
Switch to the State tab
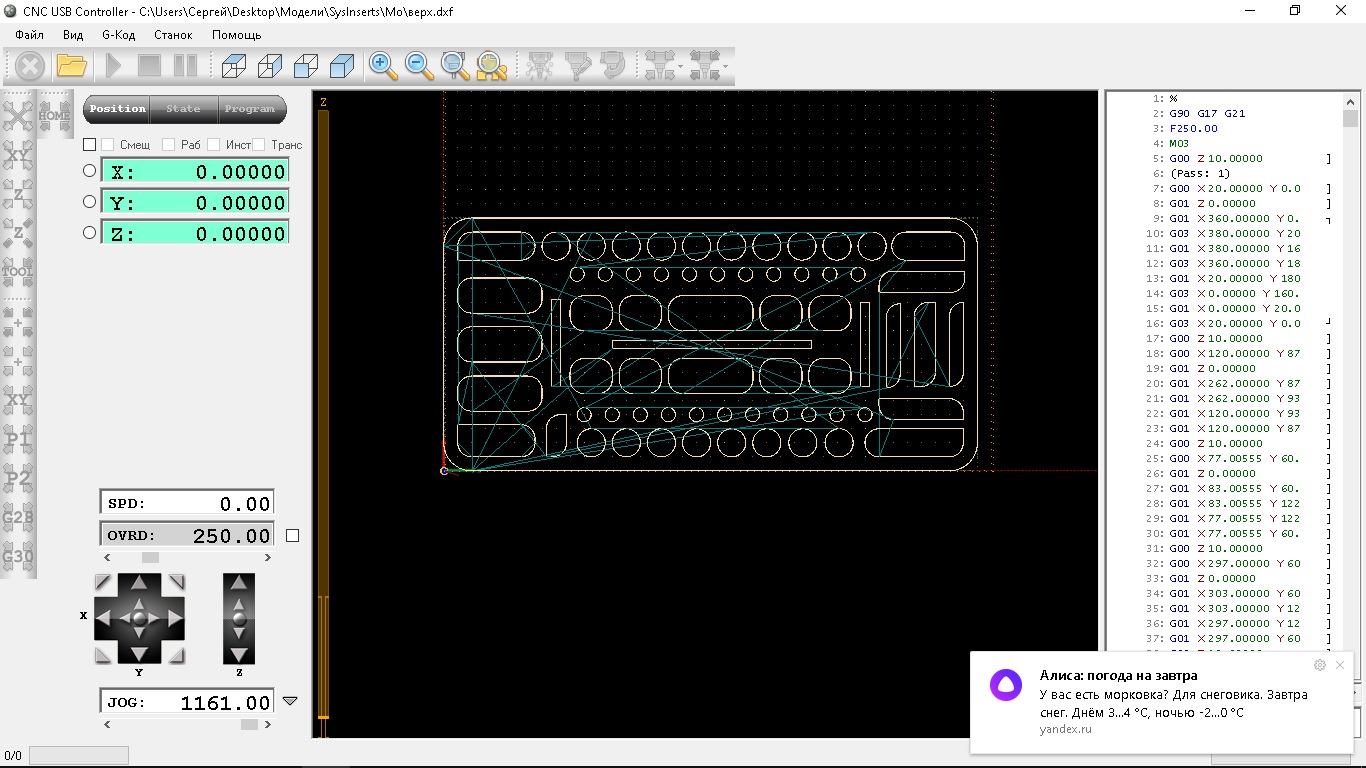coord(183,109)
